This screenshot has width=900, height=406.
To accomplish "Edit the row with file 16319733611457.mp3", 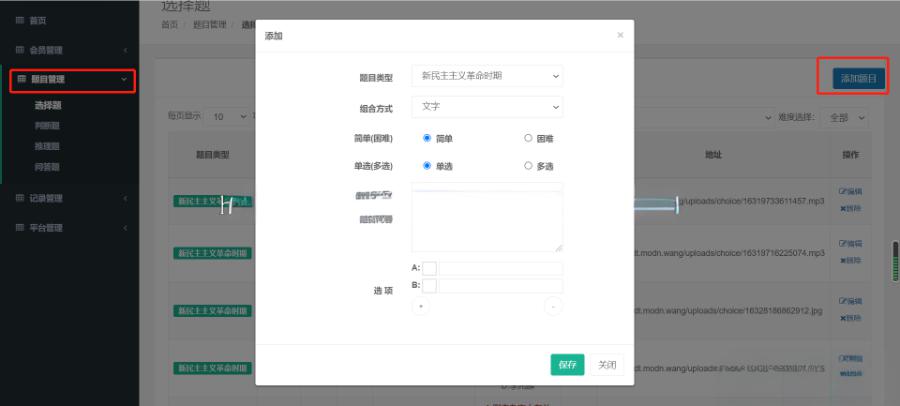I will 851,191.
